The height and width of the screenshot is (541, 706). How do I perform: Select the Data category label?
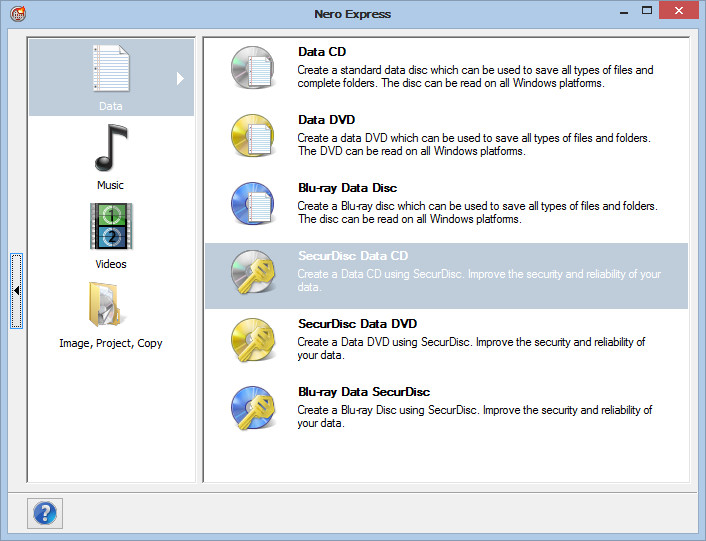click(x=111, y=106)
